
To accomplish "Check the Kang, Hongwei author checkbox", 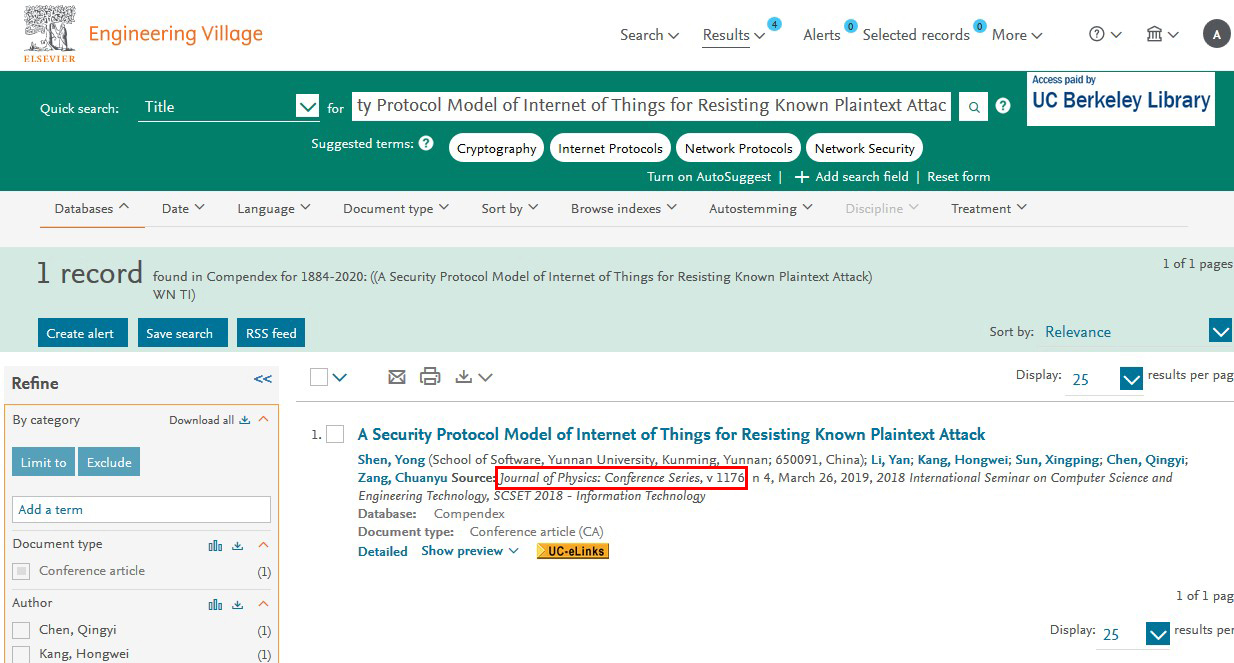I will (21, 655).
